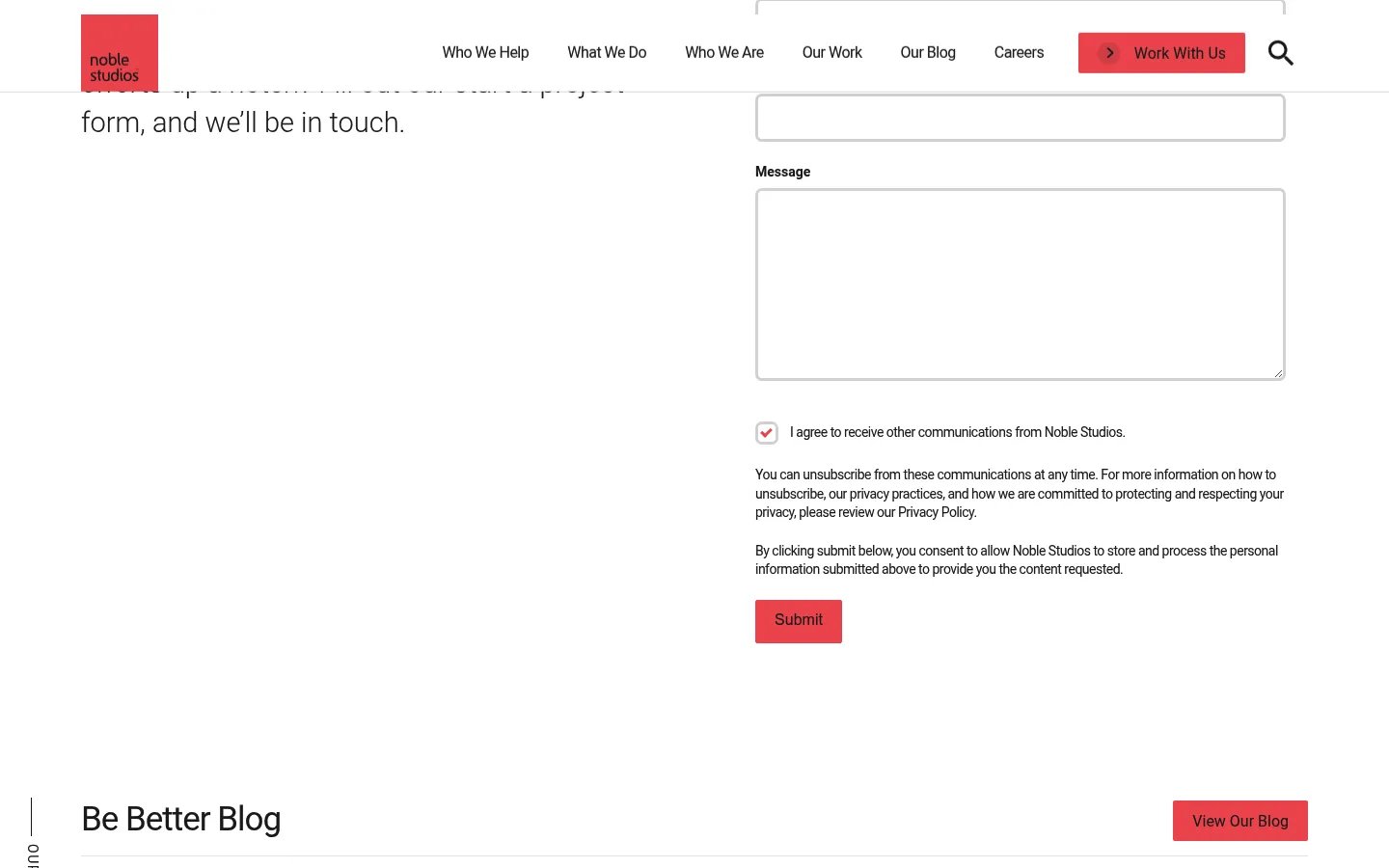Submit the contact form
Viewport: 1389px width, 868px height.
tap(799, 621)
